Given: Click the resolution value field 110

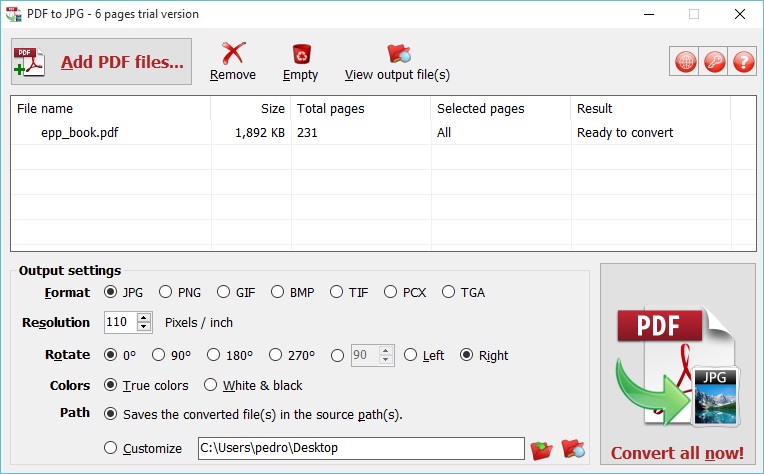Looking at the screenshot, I should tap(120, 322).
